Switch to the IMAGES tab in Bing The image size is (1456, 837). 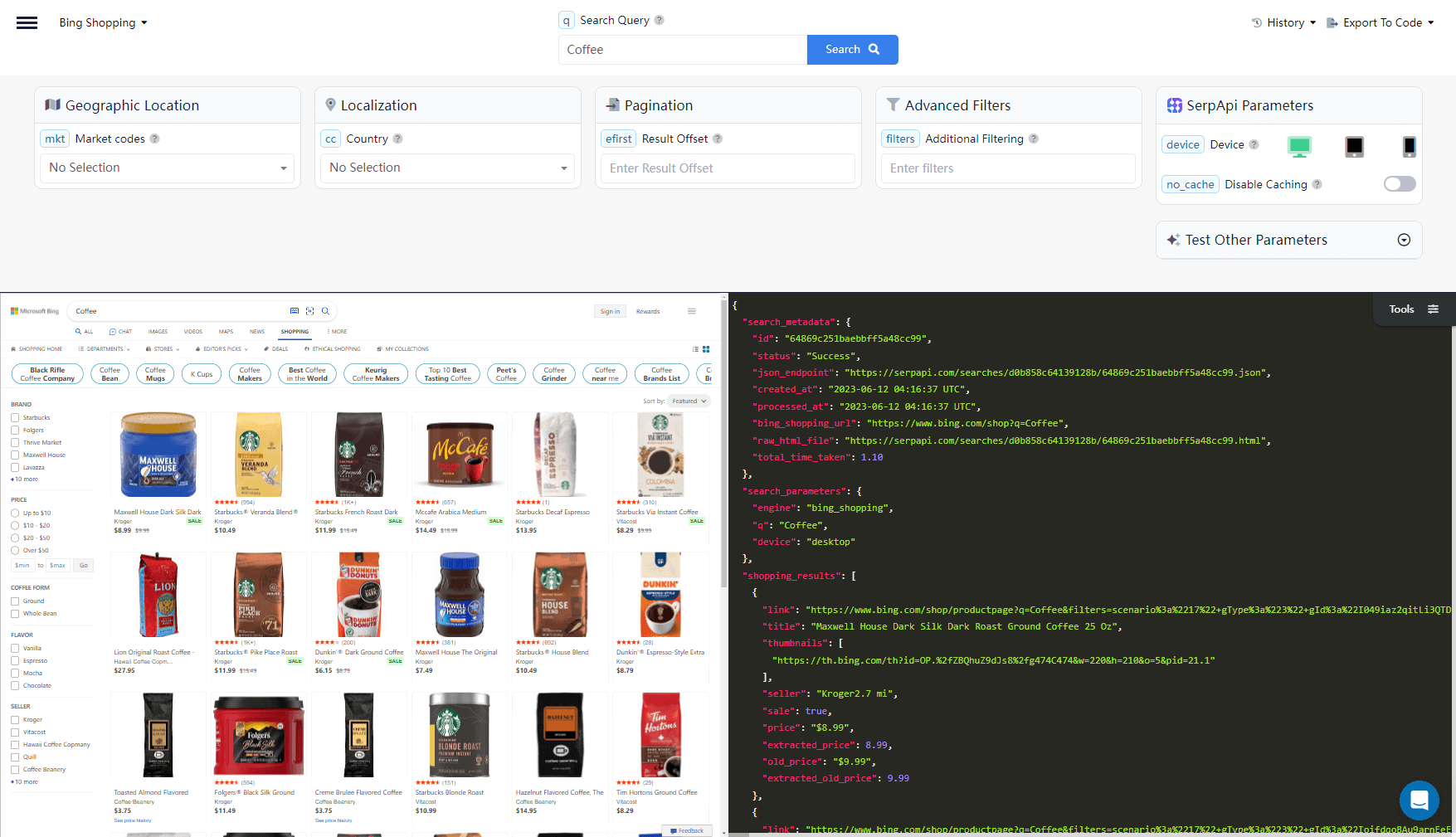157,331
